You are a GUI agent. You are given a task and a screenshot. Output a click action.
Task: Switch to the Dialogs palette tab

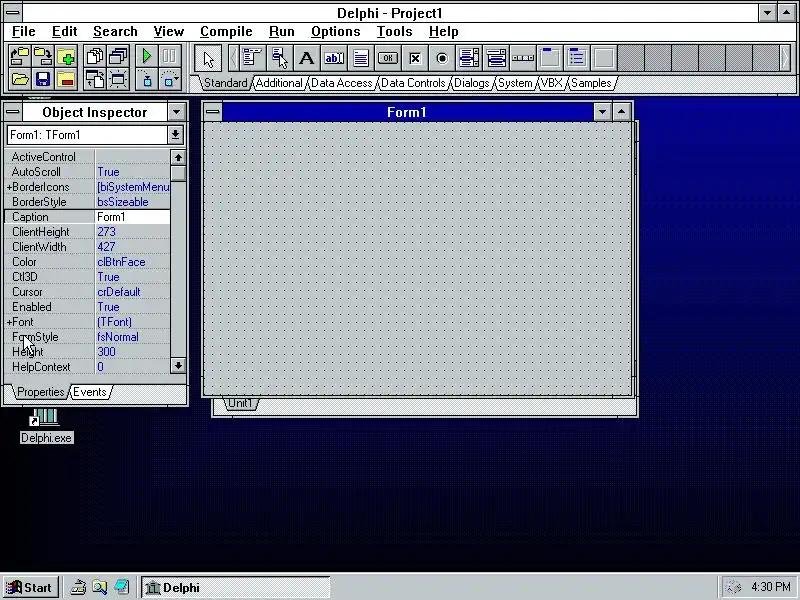click(x=471, y=83)
